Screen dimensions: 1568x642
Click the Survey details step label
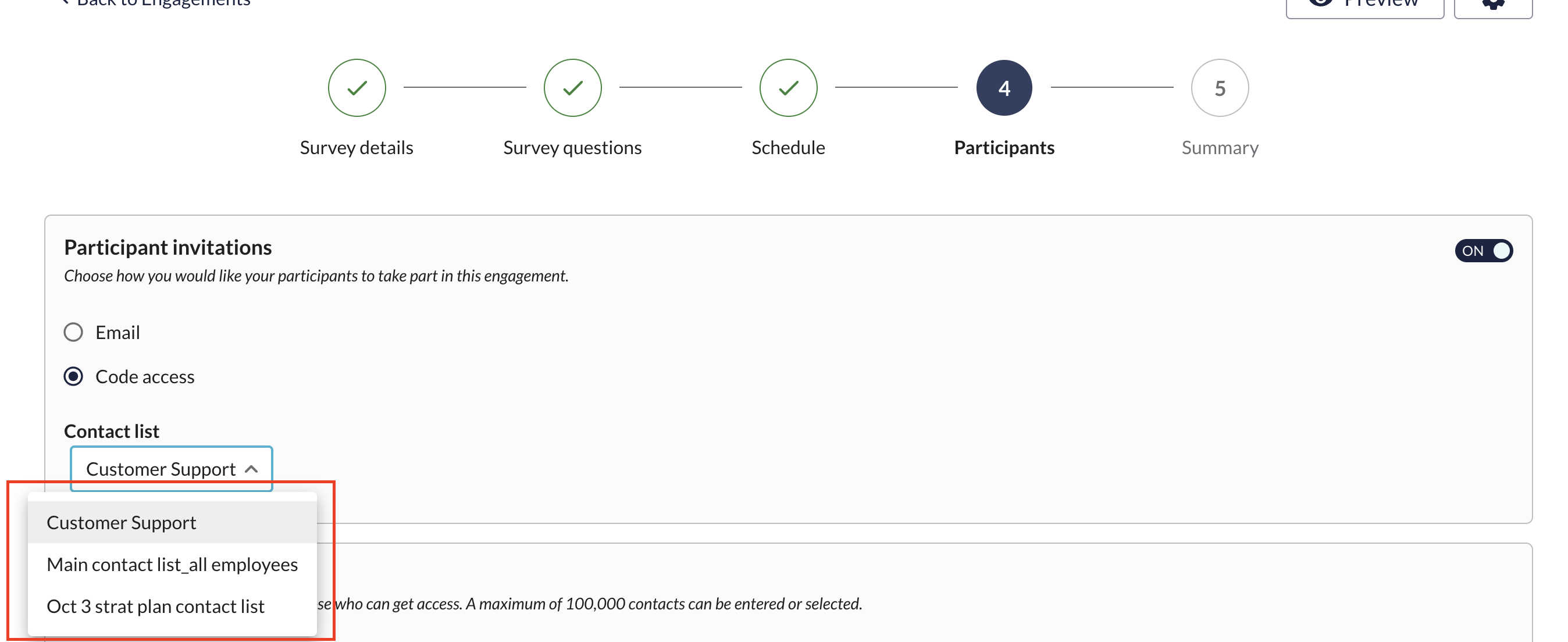pyautogui.click(x=357, y=148)
